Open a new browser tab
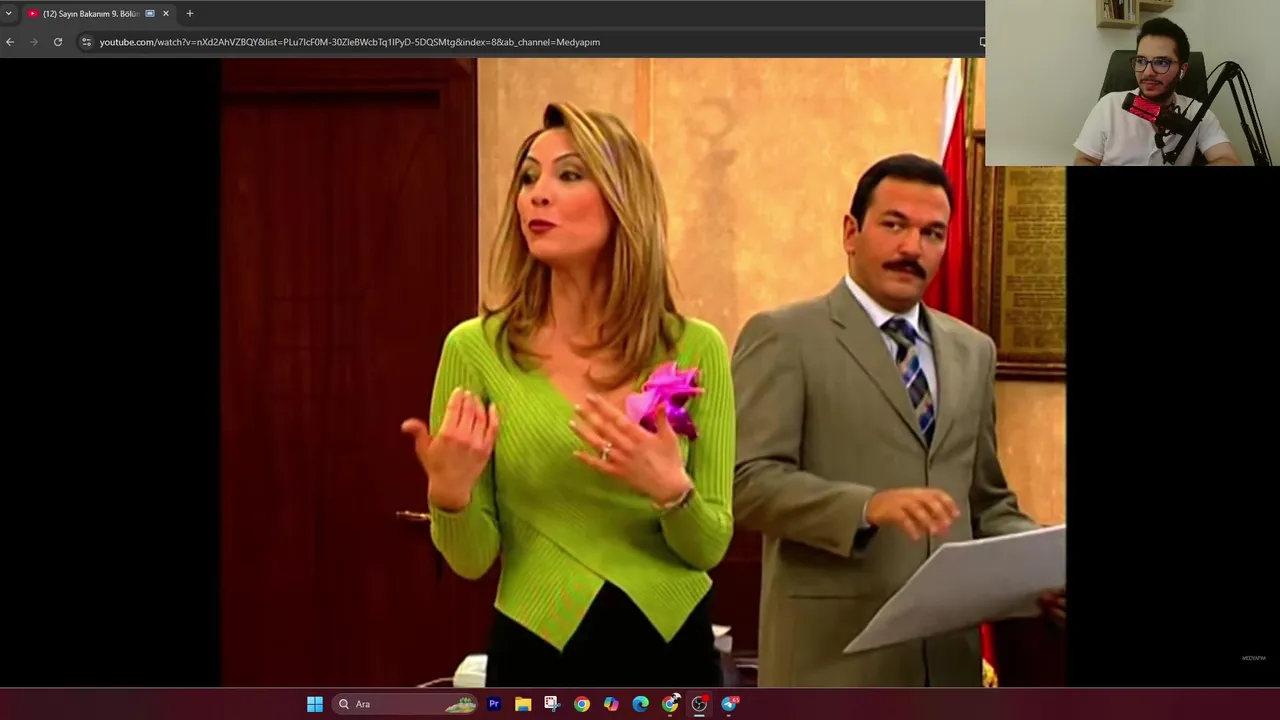Screen dimensions: 1280x720 point(190,13)
